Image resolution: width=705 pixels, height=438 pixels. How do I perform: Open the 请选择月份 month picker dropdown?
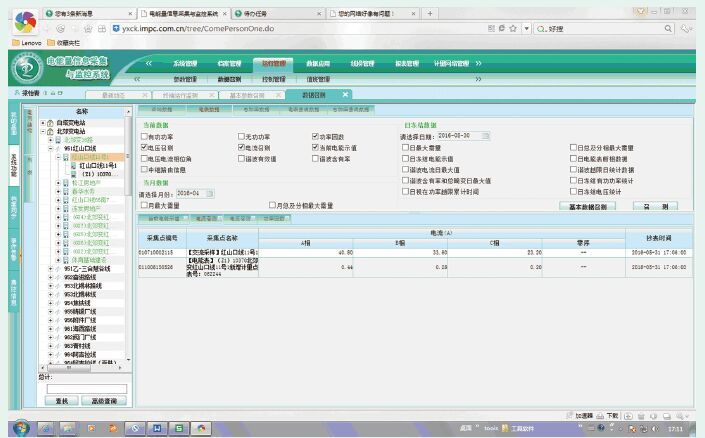click(208, 193)
